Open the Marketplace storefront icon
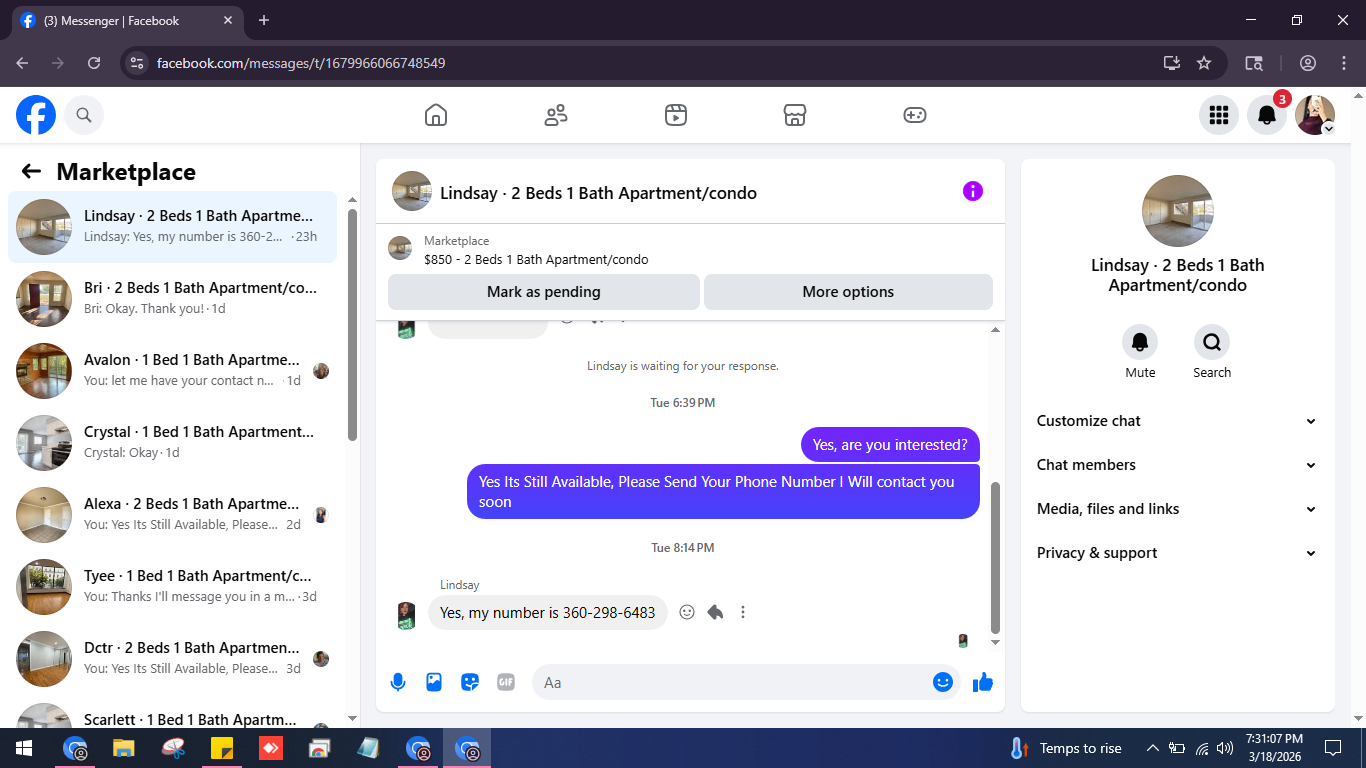The image size is (1366, 768). 795,115
